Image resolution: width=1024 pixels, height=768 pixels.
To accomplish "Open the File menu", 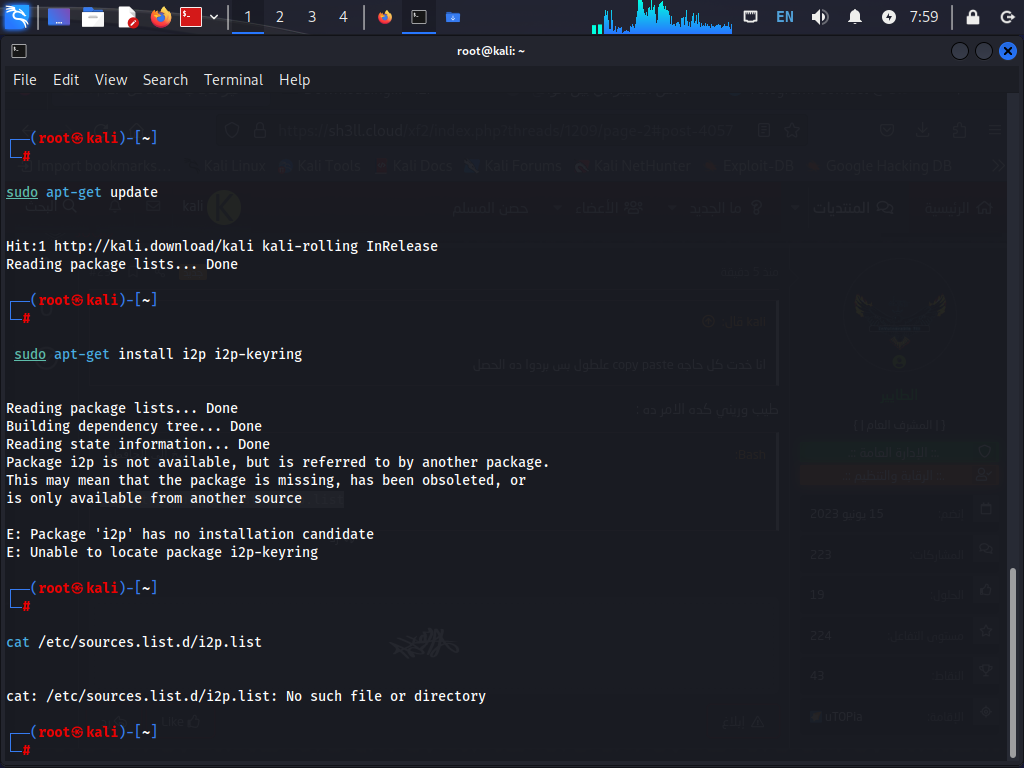I will tap(25, 80).
